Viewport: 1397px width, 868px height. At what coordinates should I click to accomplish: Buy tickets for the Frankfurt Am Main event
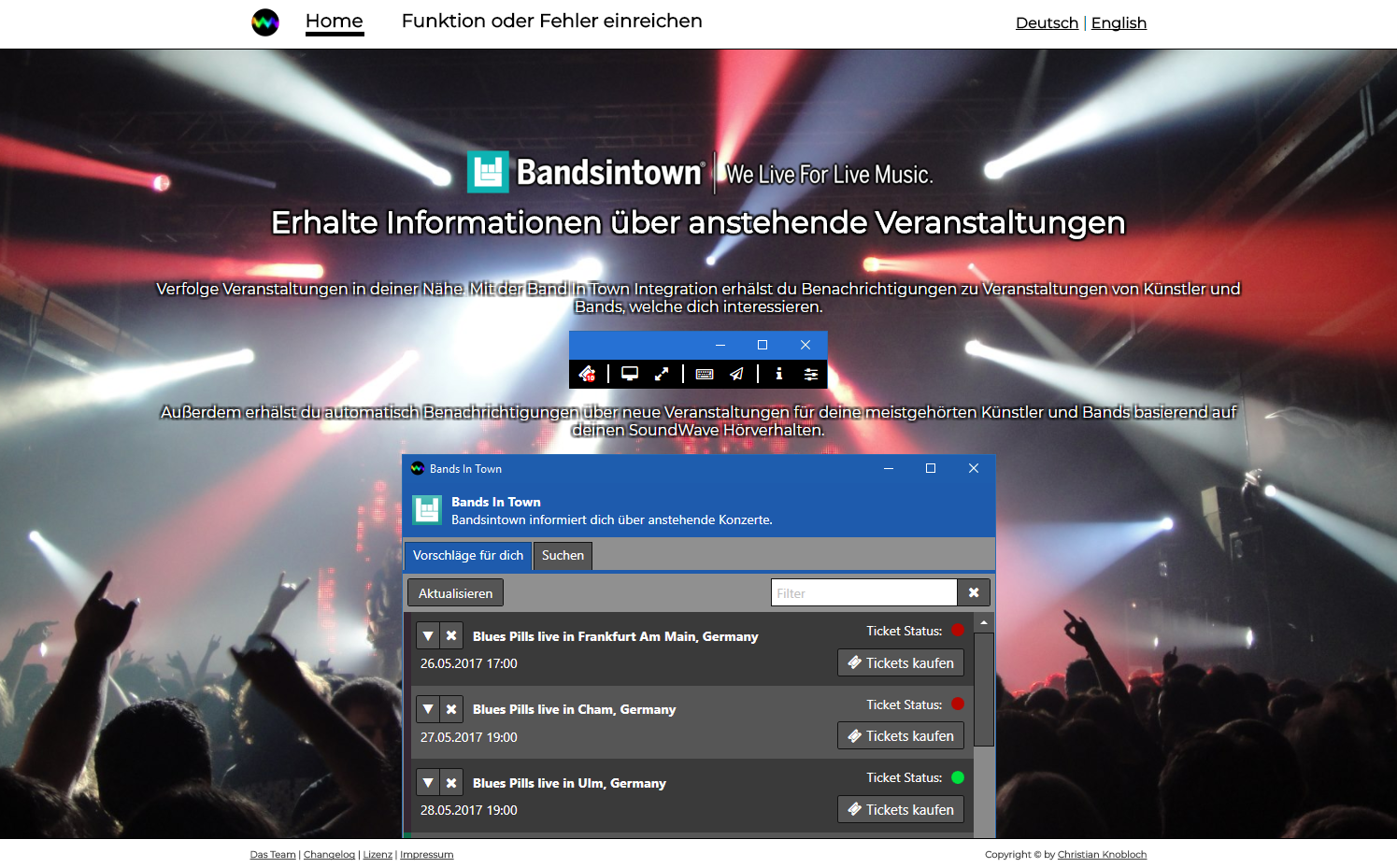(x=901, y=662)
